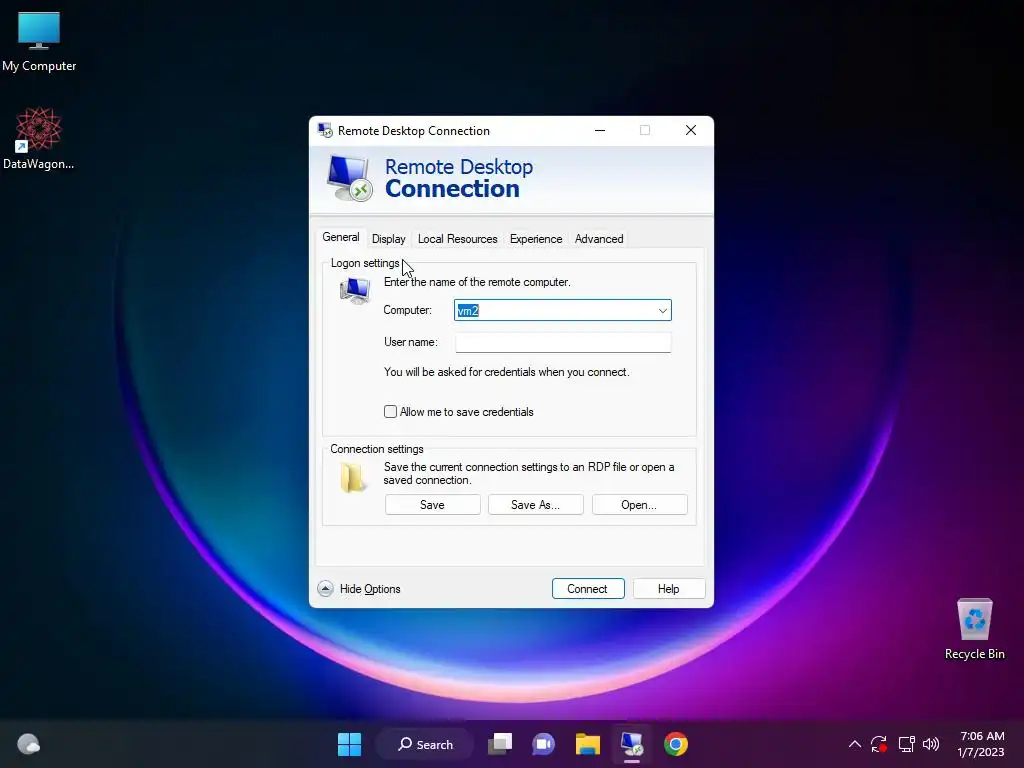Show hidden system tray icons

pyautogui.click(x=854, y=744)
